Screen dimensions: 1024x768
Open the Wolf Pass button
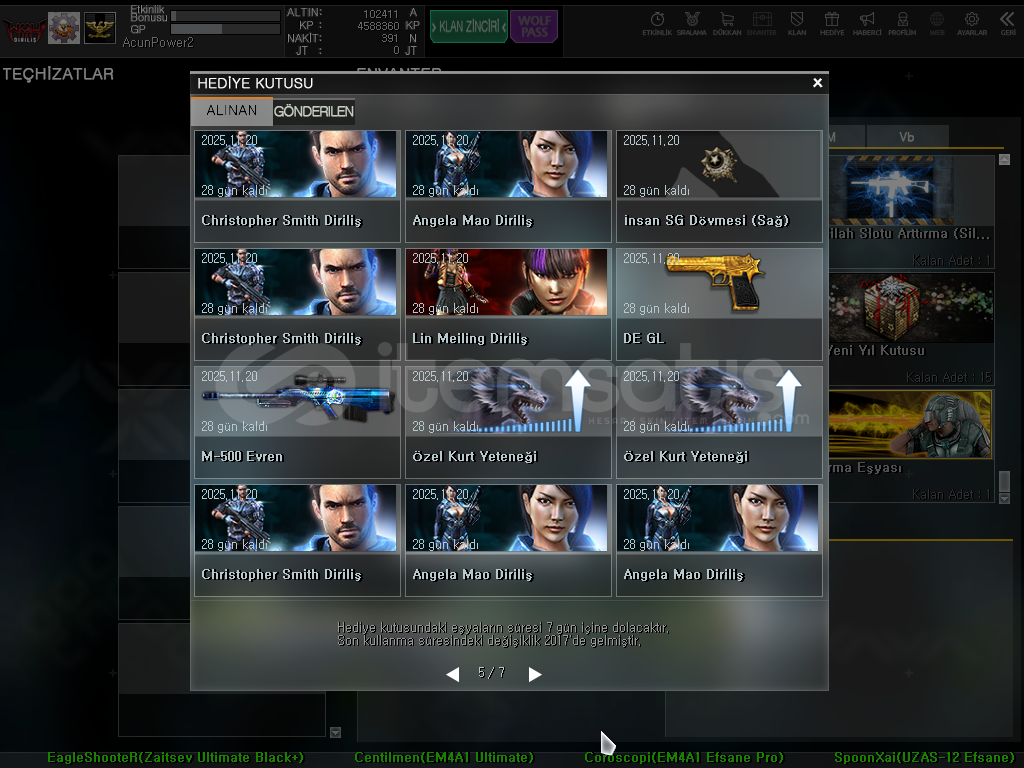534,26
